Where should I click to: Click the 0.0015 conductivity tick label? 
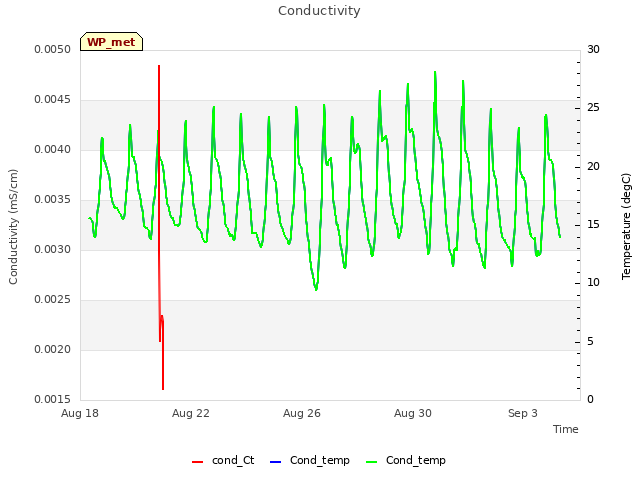(53, 400)
